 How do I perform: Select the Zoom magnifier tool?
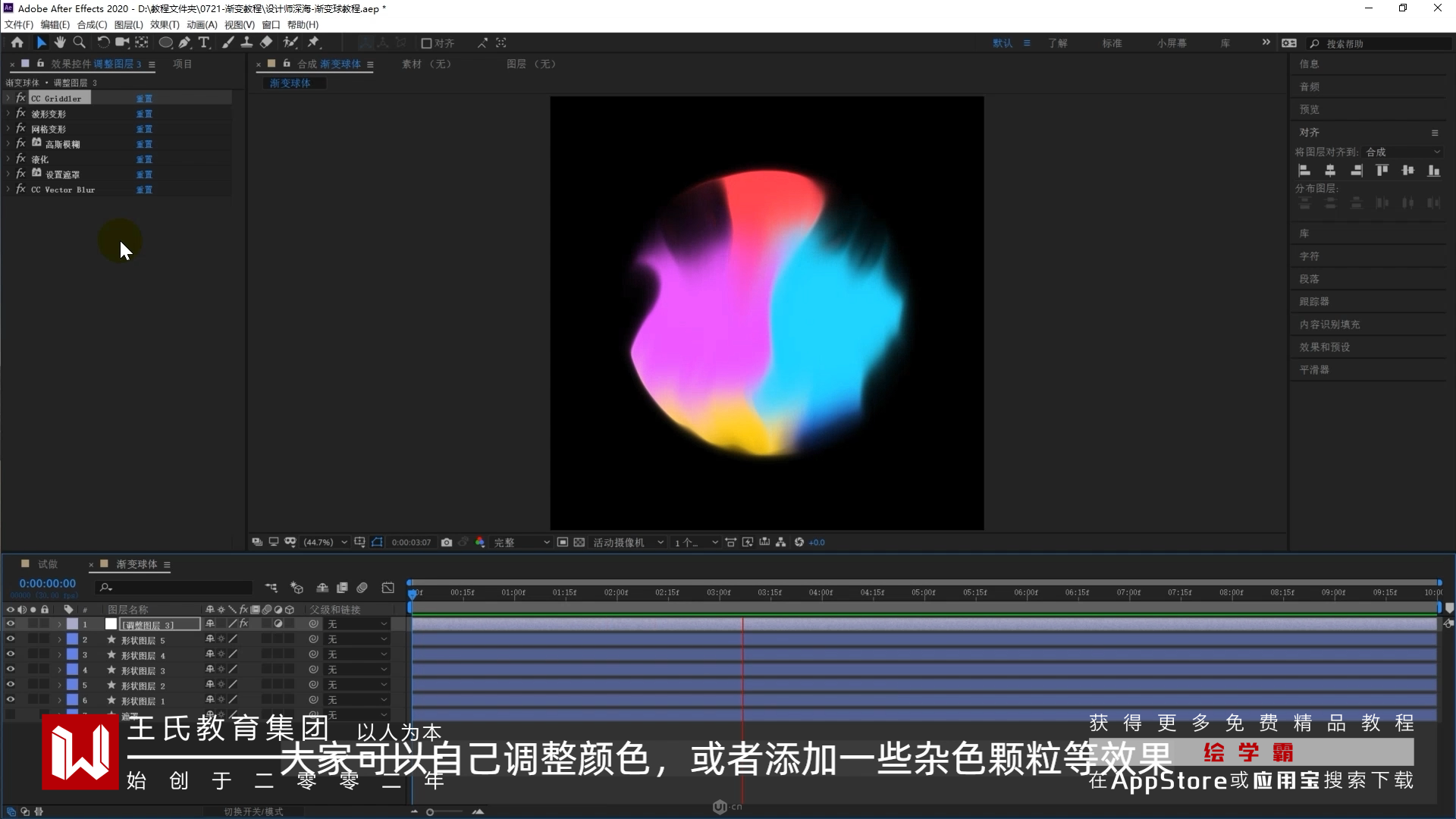click(79, 42)
